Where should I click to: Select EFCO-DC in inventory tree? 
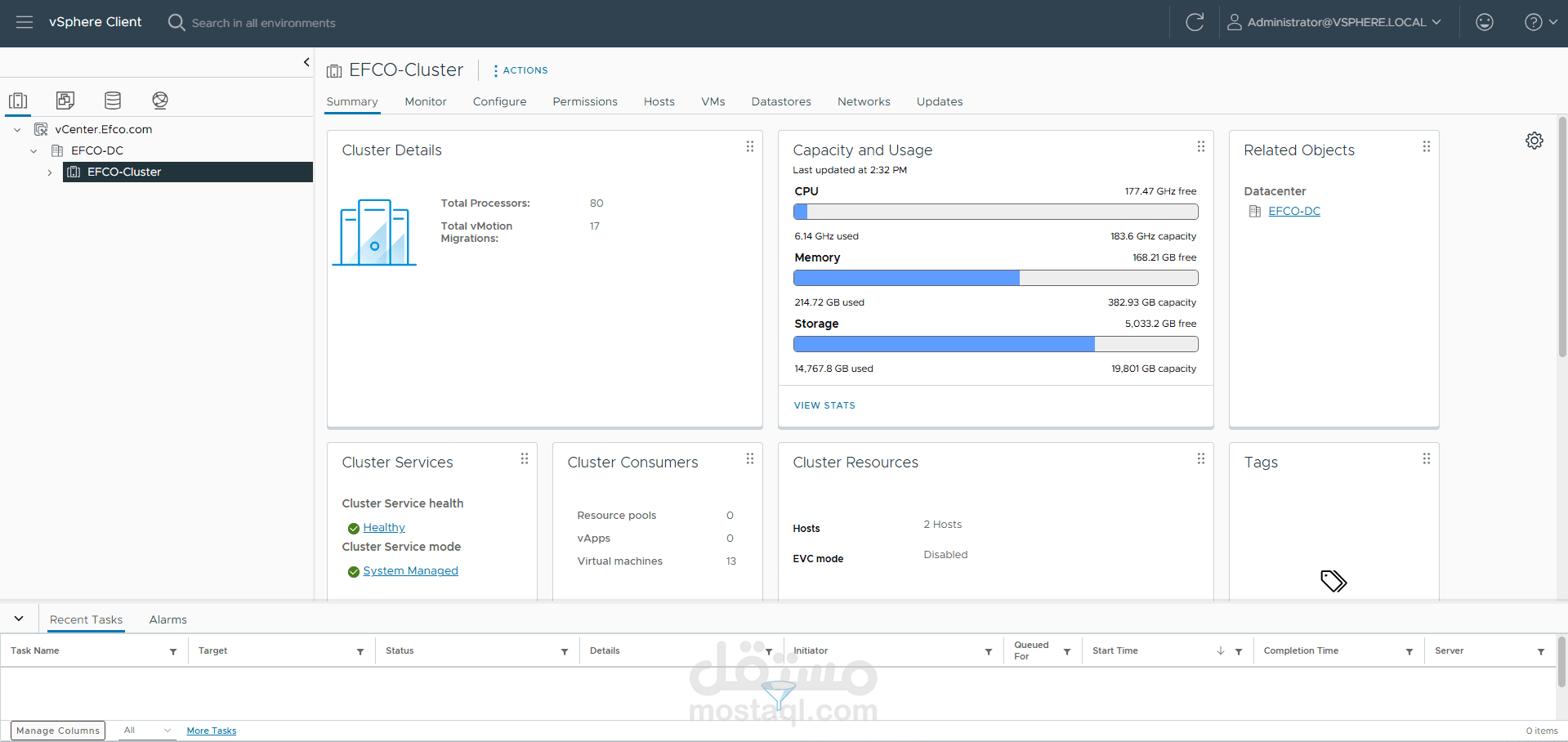pos(97,150)
